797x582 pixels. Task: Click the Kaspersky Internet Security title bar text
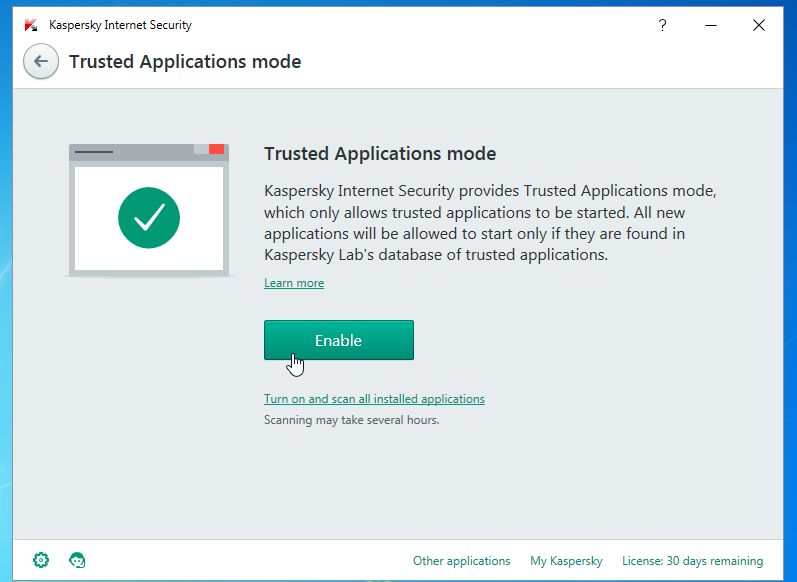(x=120, y=25)
